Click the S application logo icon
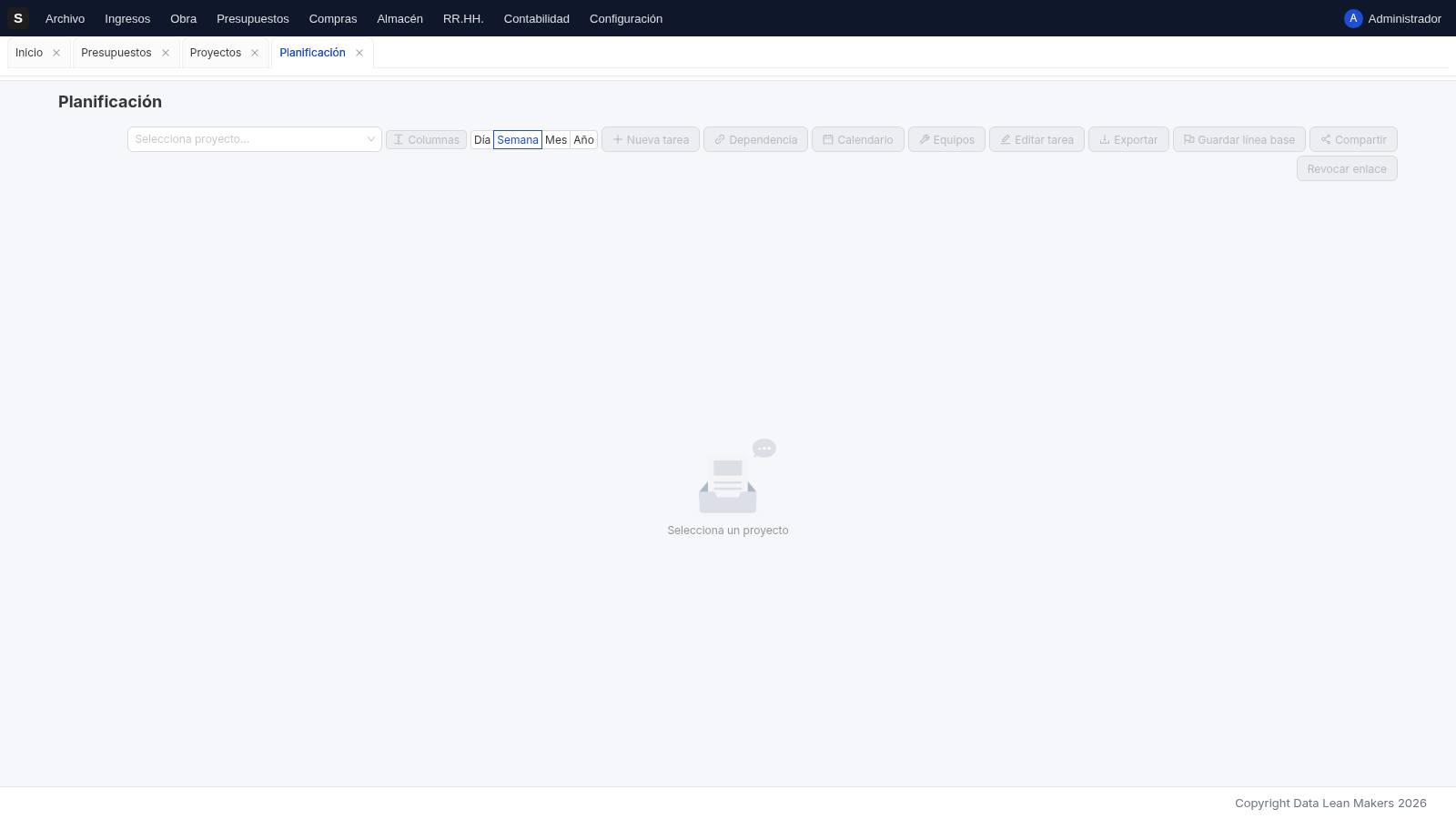1456x819 pixels. pos(18,18)
